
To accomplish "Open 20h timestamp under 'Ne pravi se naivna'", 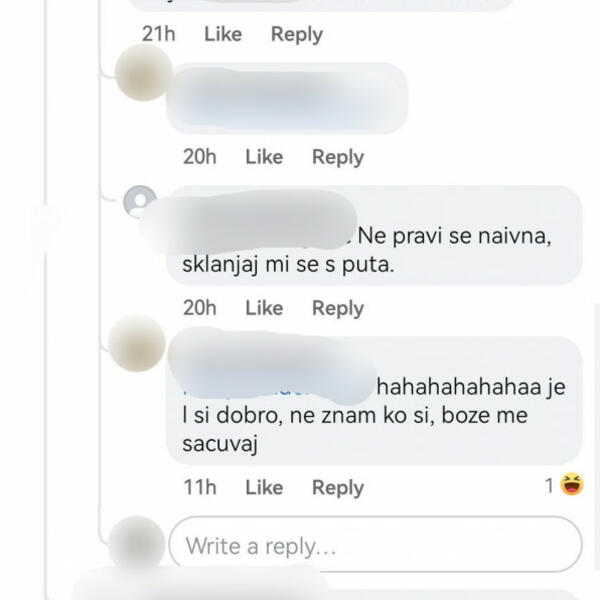I will pos(199,307).
